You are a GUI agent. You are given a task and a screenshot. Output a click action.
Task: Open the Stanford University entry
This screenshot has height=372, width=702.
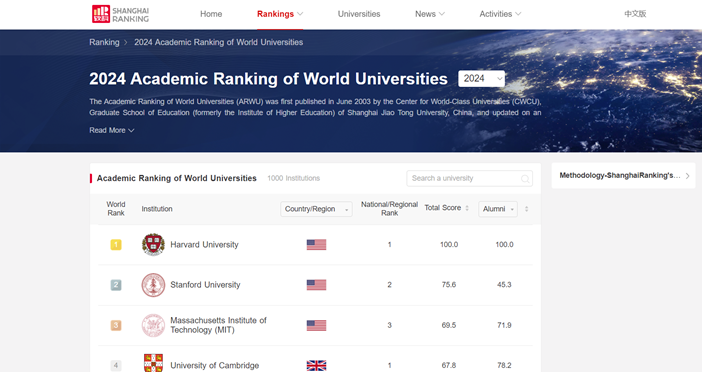coord(205,285)
